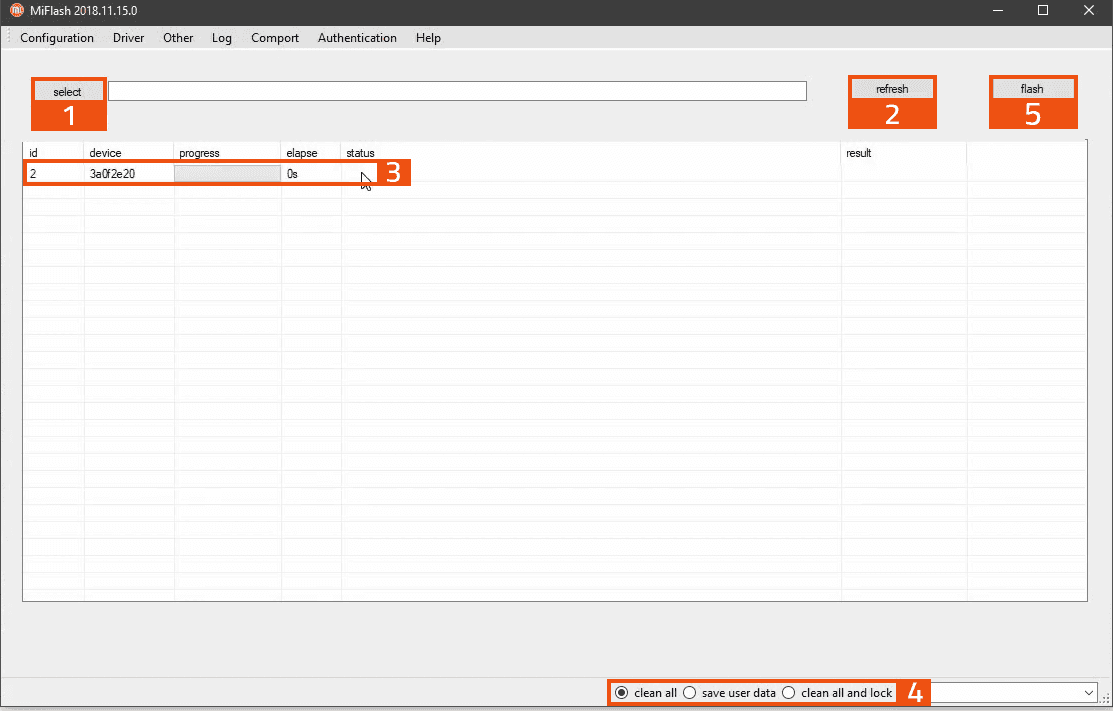Open the Configuration menu

[57, 38]
